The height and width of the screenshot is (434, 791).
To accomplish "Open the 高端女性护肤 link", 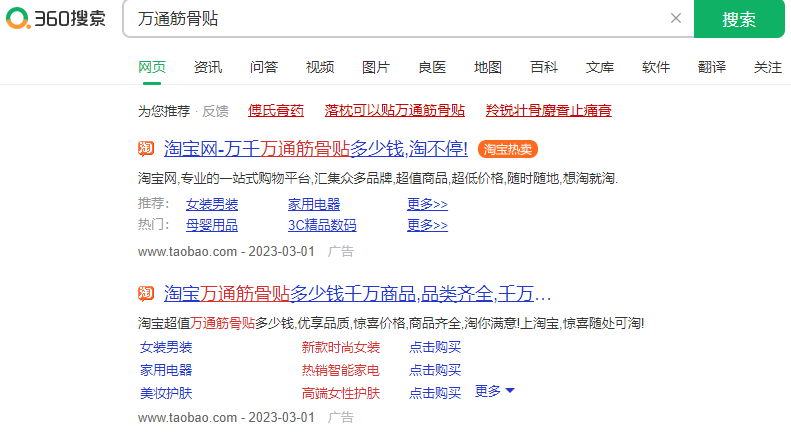I will pyautogui.click(x=341, y=393).
